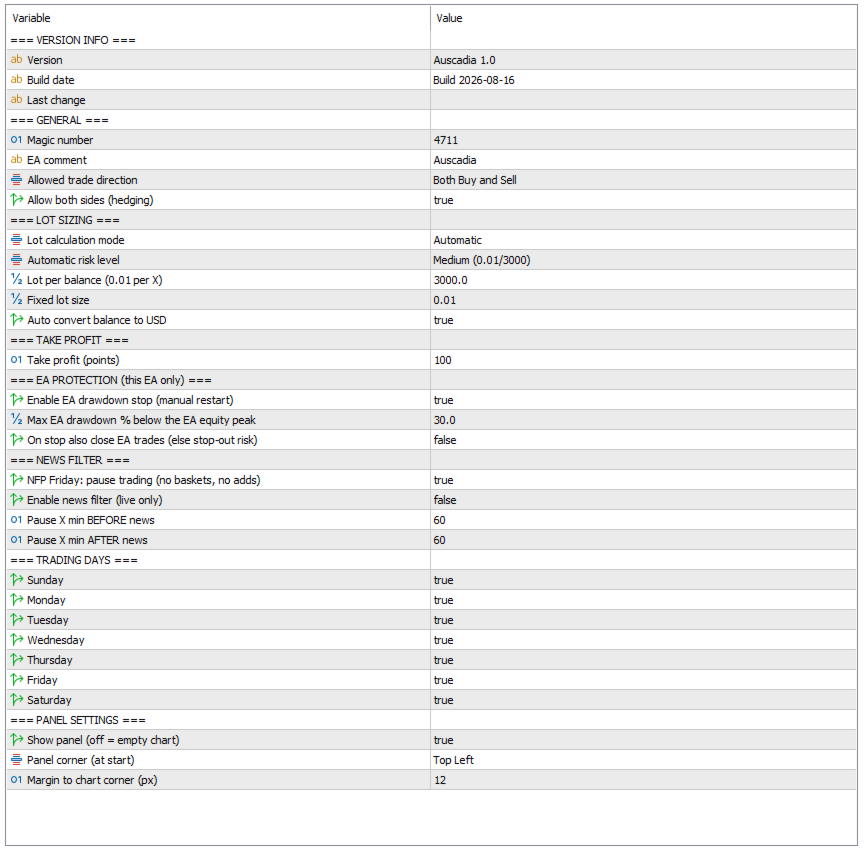Open the Panel corner Top Left dropdown

click(643, 760)
